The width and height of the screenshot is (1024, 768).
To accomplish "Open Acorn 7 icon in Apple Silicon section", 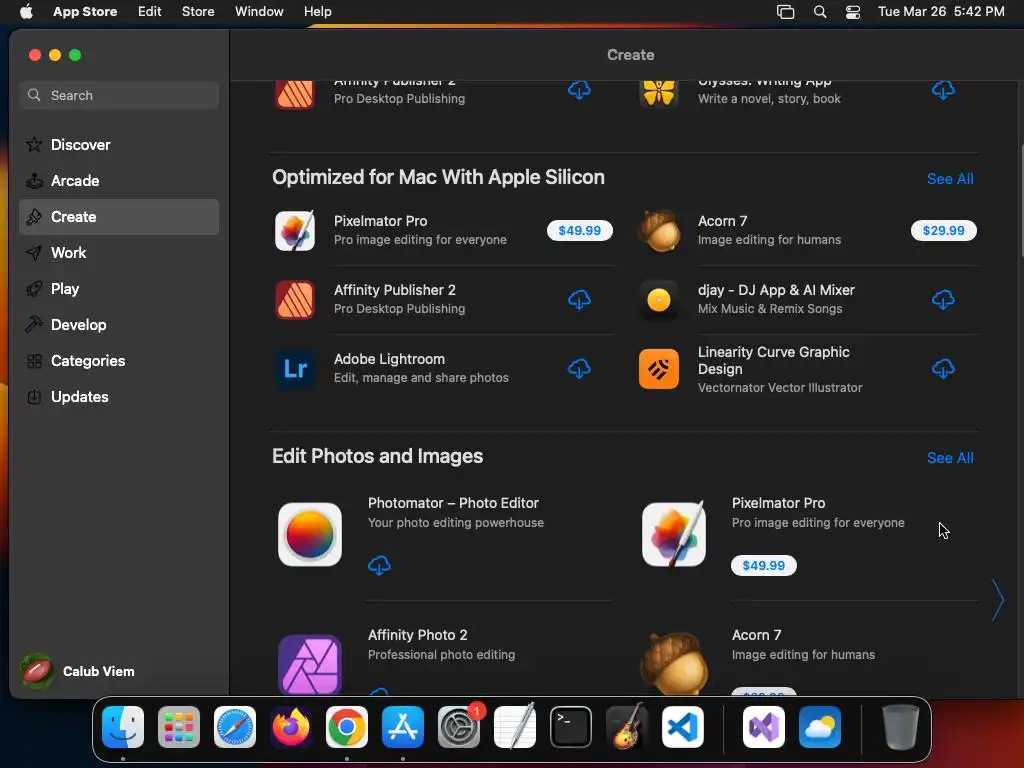I will [x=658, y=231].
